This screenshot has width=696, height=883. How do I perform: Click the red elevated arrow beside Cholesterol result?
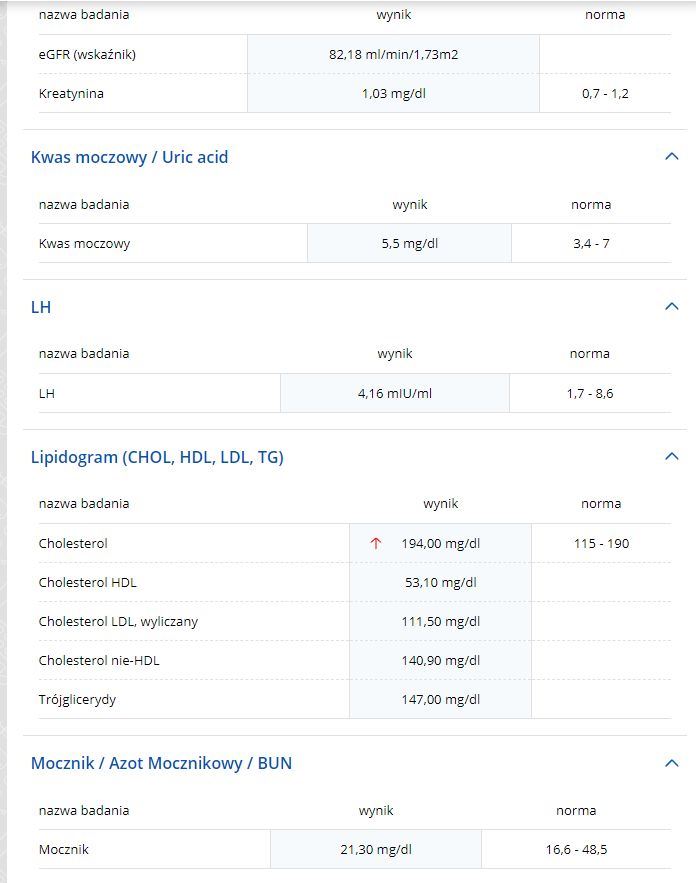[376, 543]
